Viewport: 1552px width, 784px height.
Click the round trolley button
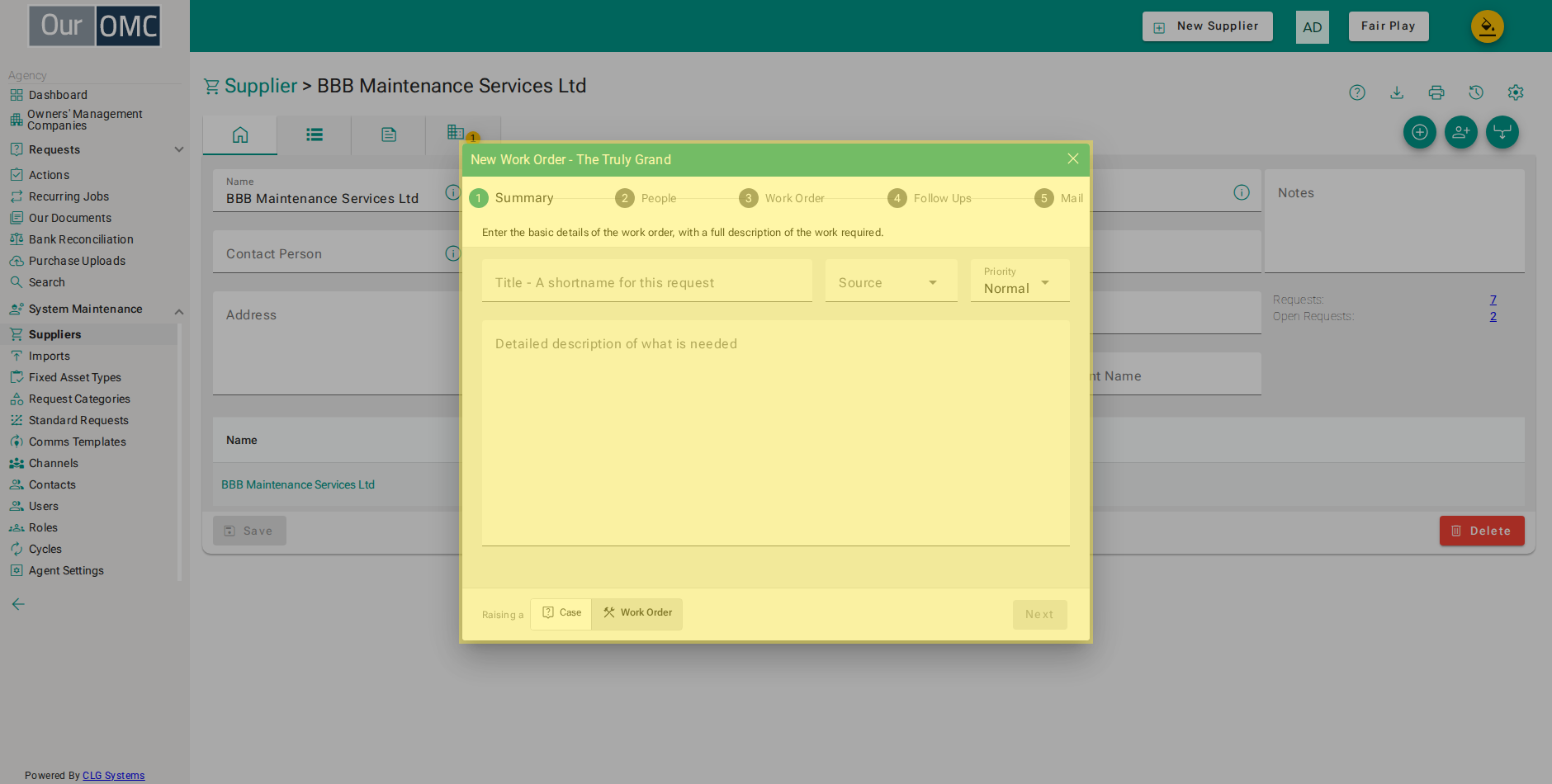pos(1502,132)
